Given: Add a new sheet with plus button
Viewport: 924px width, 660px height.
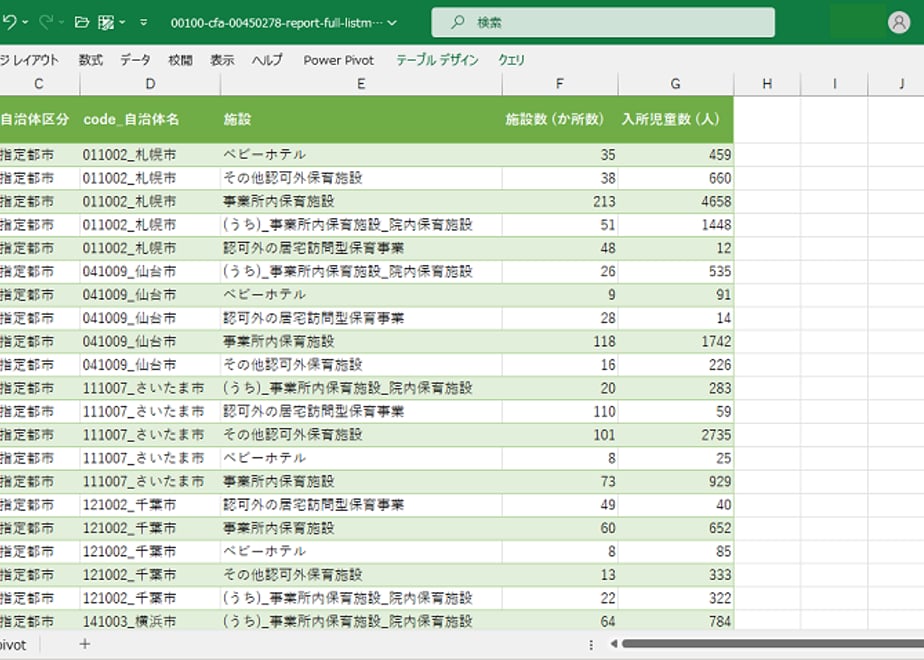Looking at the screenshot, I should [x=85, y=644].
